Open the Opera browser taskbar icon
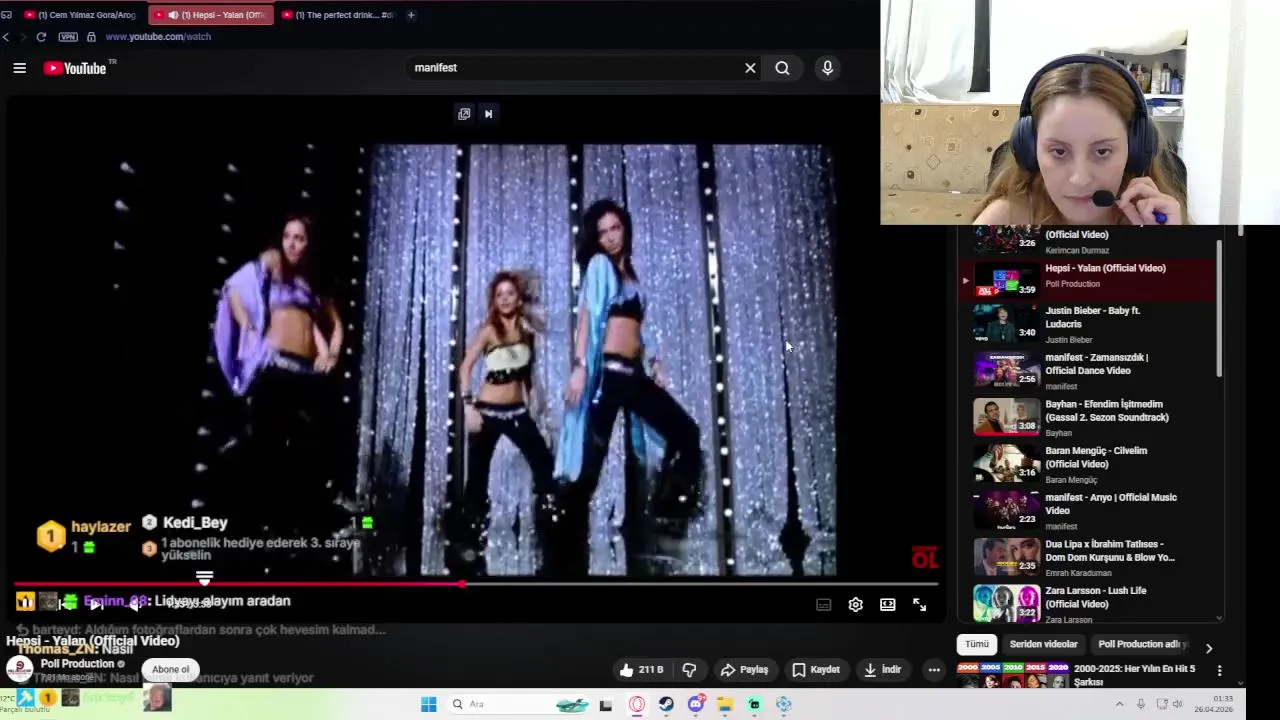The image size is (1280, 720). (x=637, y=705)
